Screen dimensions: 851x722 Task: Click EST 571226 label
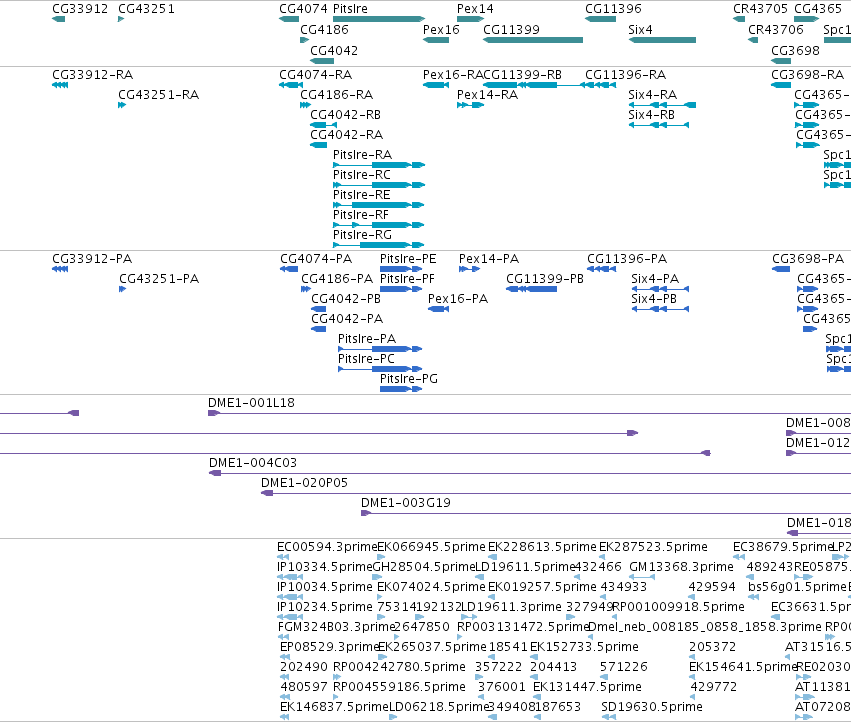pos(624,667)
